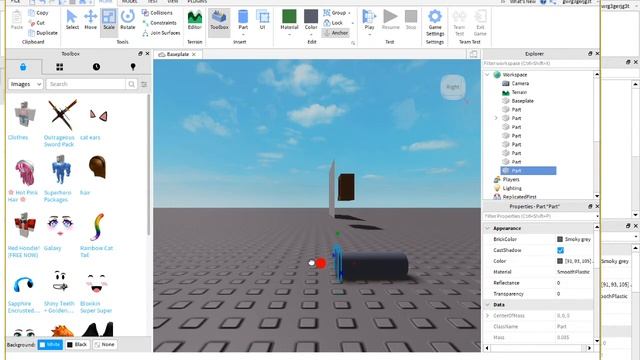Toggle Anchor on selected part

tap(336, 33)
